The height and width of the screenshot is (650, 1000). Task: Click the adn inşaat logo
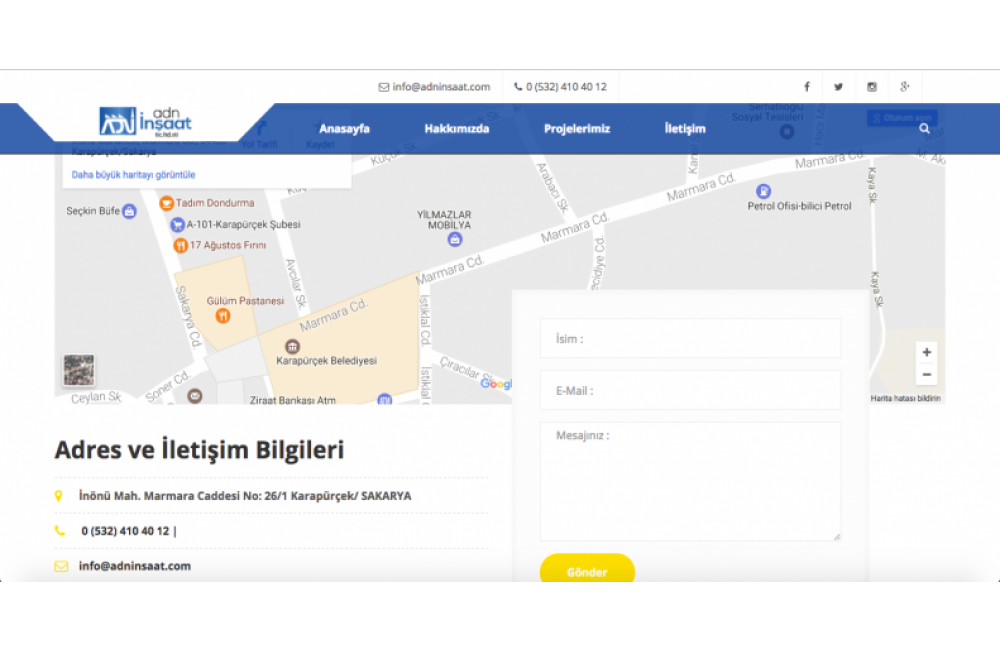coord(146,121)
